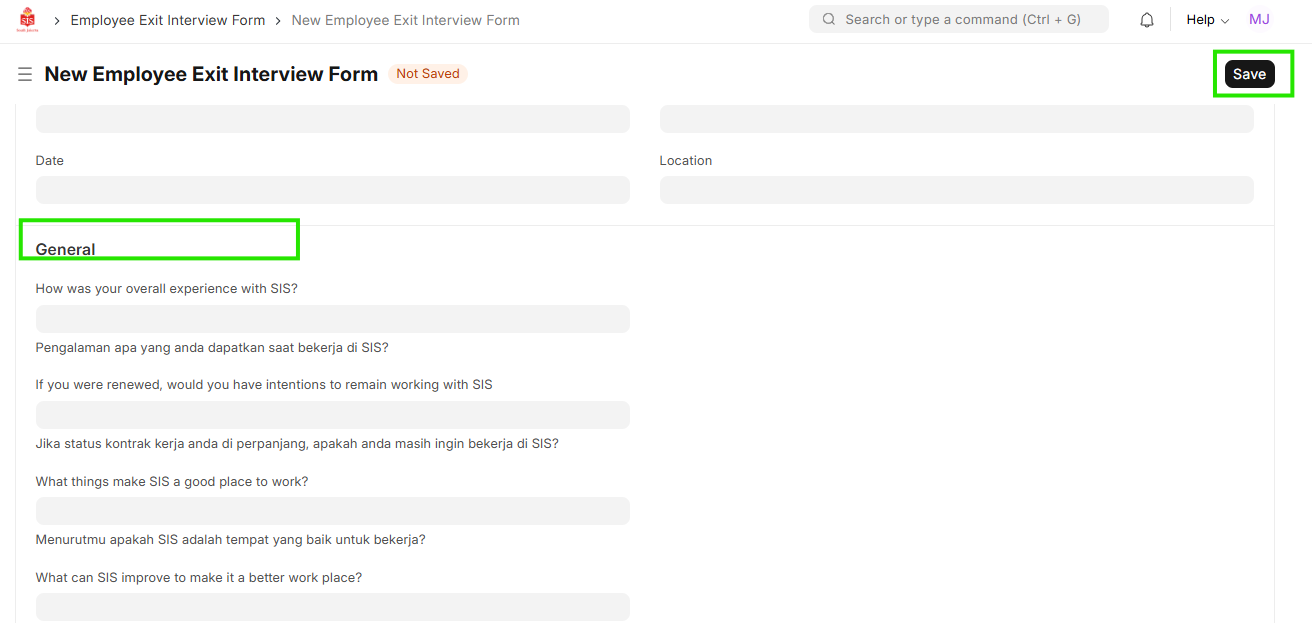Select the contract renewal intentions field
The width and height of the screenshot is (1312, 623).
(333, 415)
